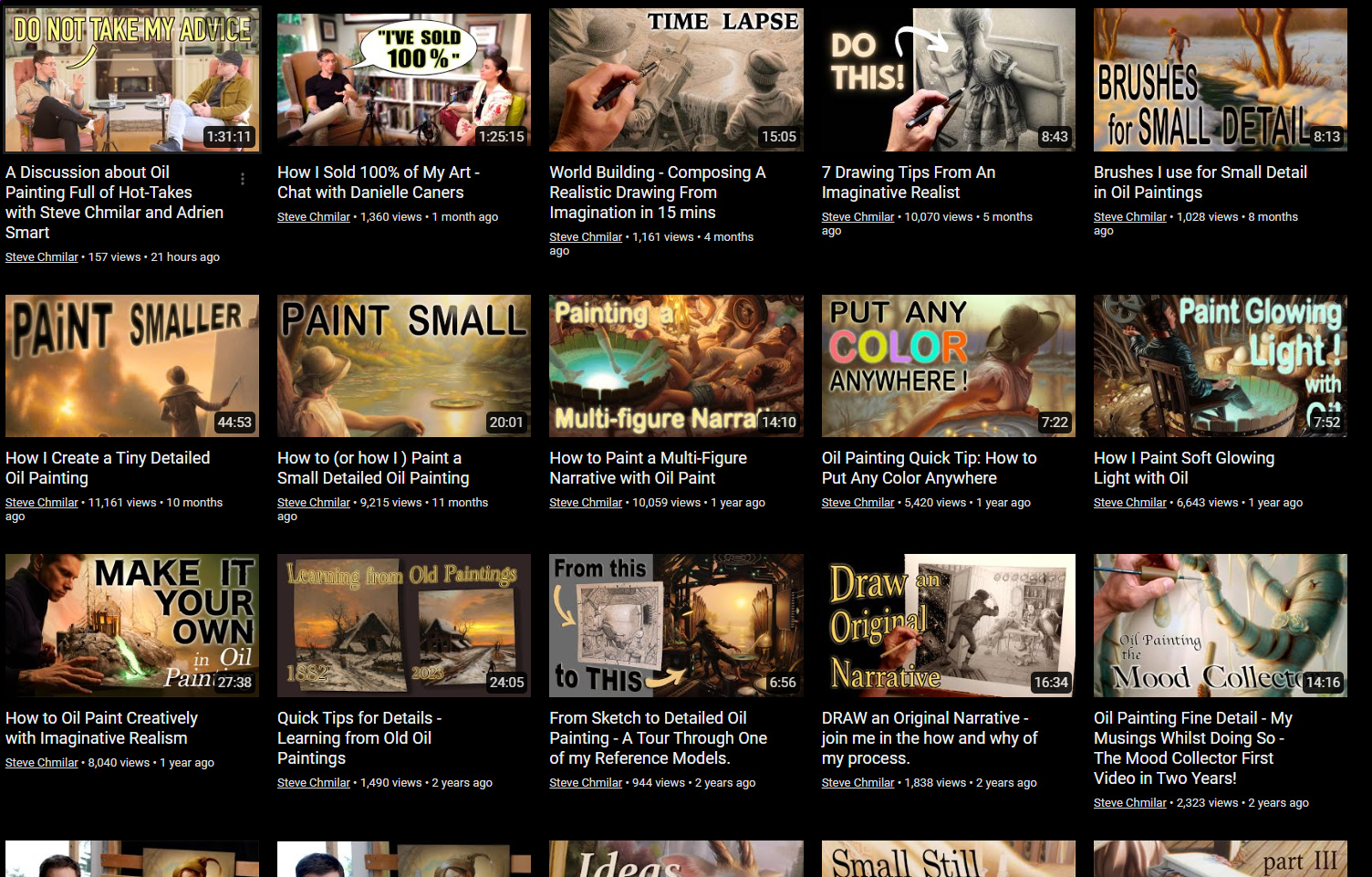Image resolution: width=1372 pixels, height=877 pixels.
Task: Open the 'DO NOT TAKE MY ADVICE' thumbnail
Action: [x=132, y=79]
